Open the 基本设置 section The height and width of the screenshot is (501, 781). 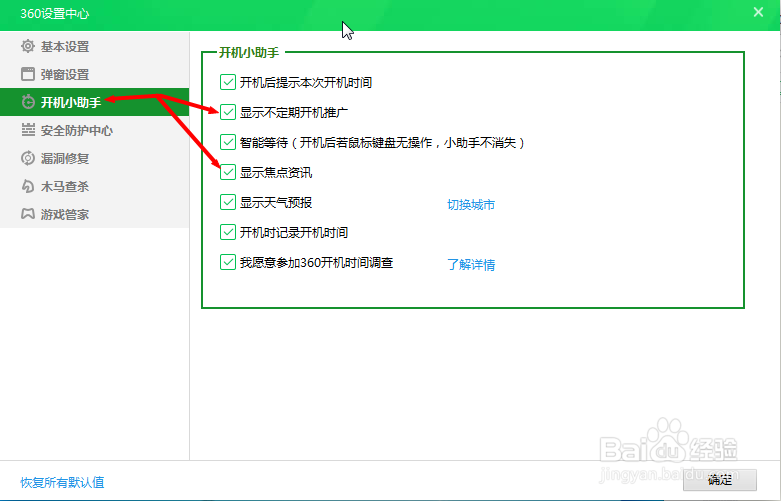(x=95, y=46)
